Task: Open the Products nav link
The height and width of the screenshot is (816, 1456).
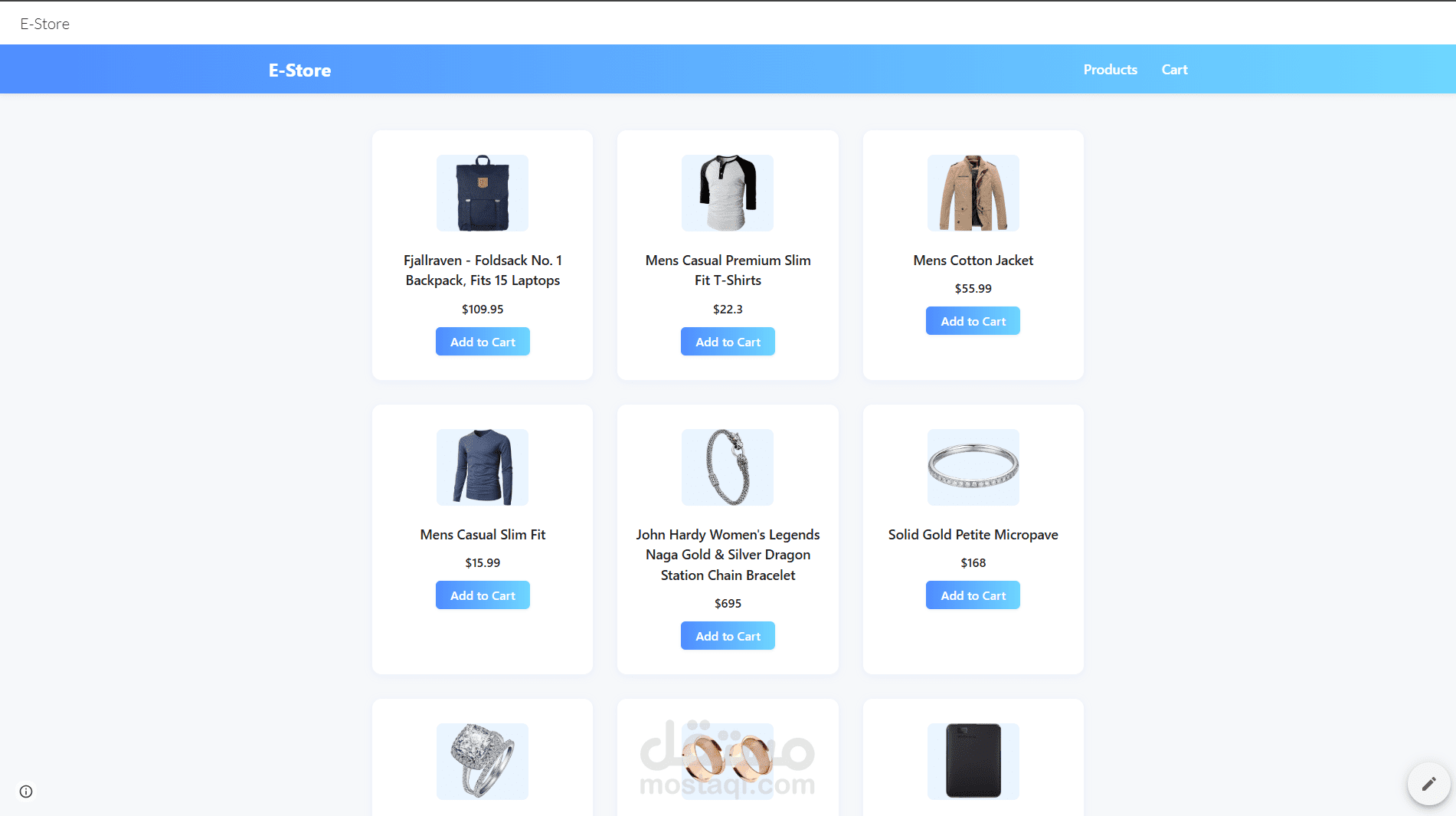Action: click(x=1110, y=70)
